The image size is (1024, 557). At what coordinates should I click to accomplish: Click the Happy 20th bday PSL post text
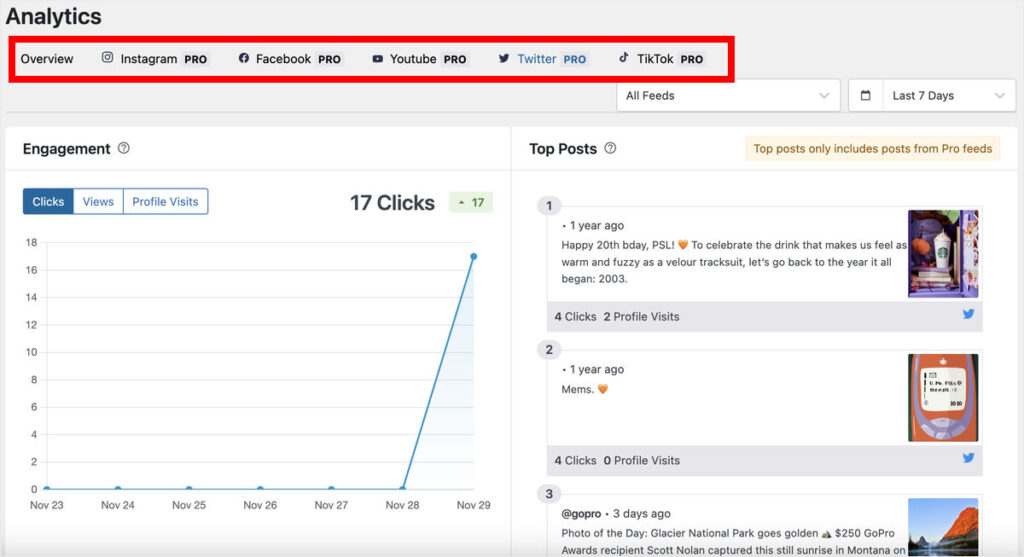[734, 262]
